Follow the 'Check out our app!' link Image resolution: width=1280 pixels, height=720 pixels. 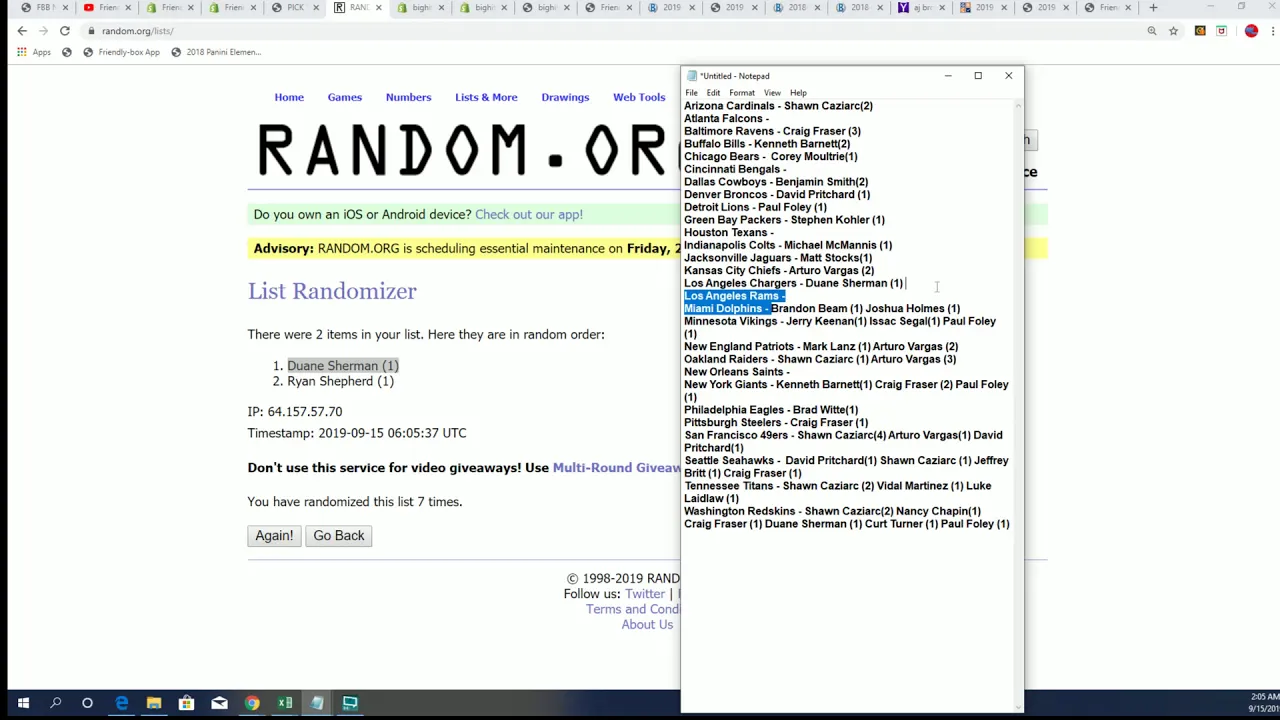click(529, 214)
